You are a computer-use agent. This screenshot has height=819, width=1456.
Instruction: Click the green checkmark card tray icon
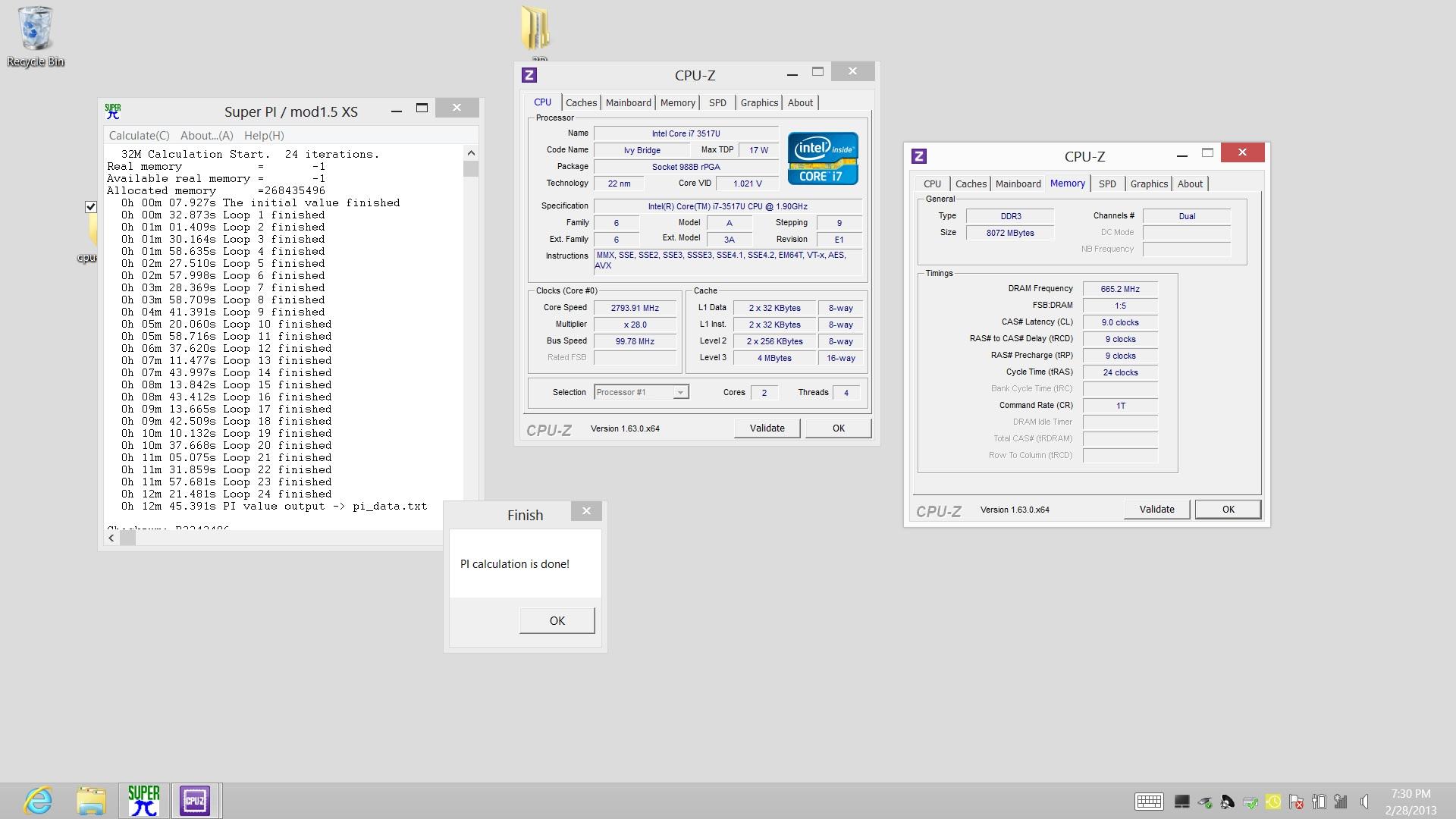(x=1250, y=802)
